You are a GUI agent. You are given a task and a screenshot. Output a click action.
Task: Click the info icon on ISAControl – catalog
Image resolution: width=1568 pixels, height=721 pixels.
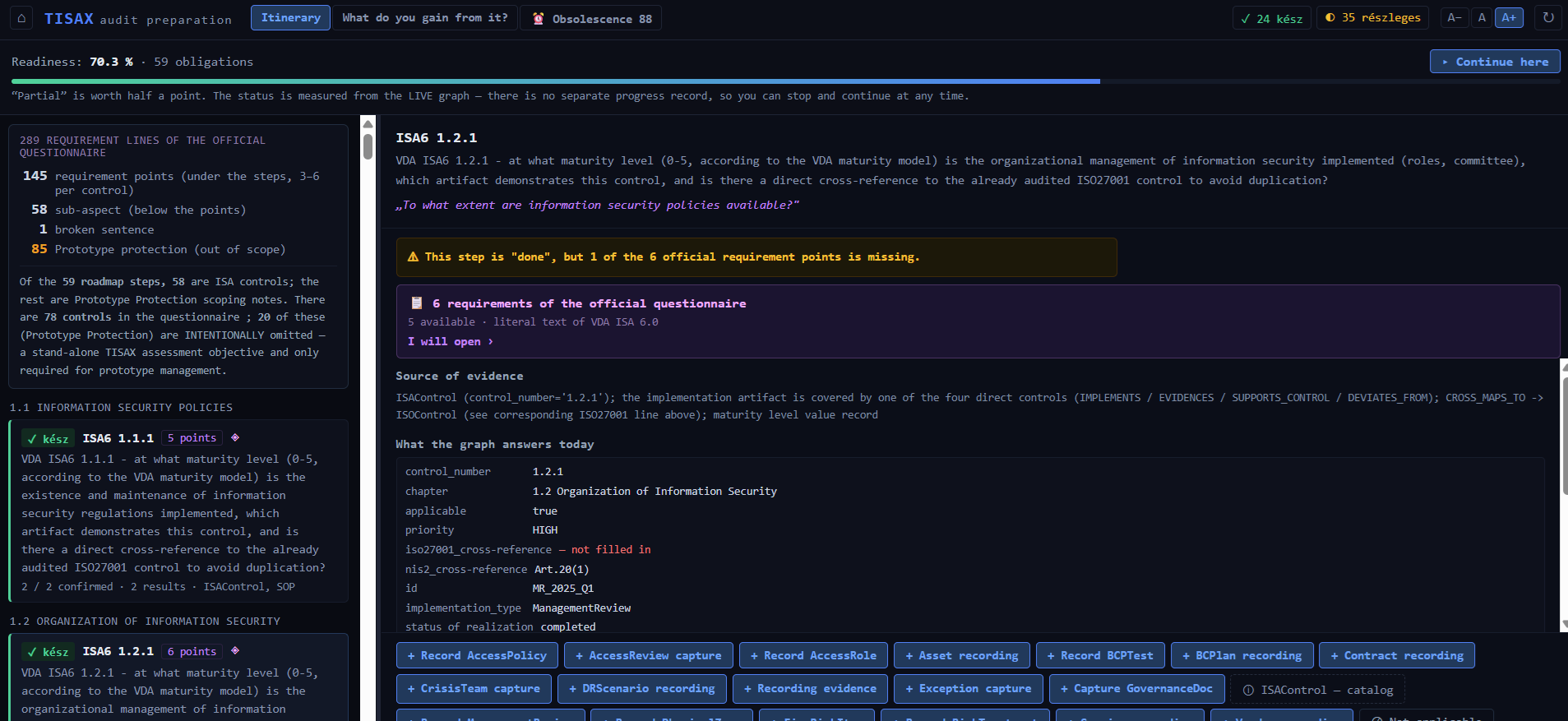[x=1248, y=690]
